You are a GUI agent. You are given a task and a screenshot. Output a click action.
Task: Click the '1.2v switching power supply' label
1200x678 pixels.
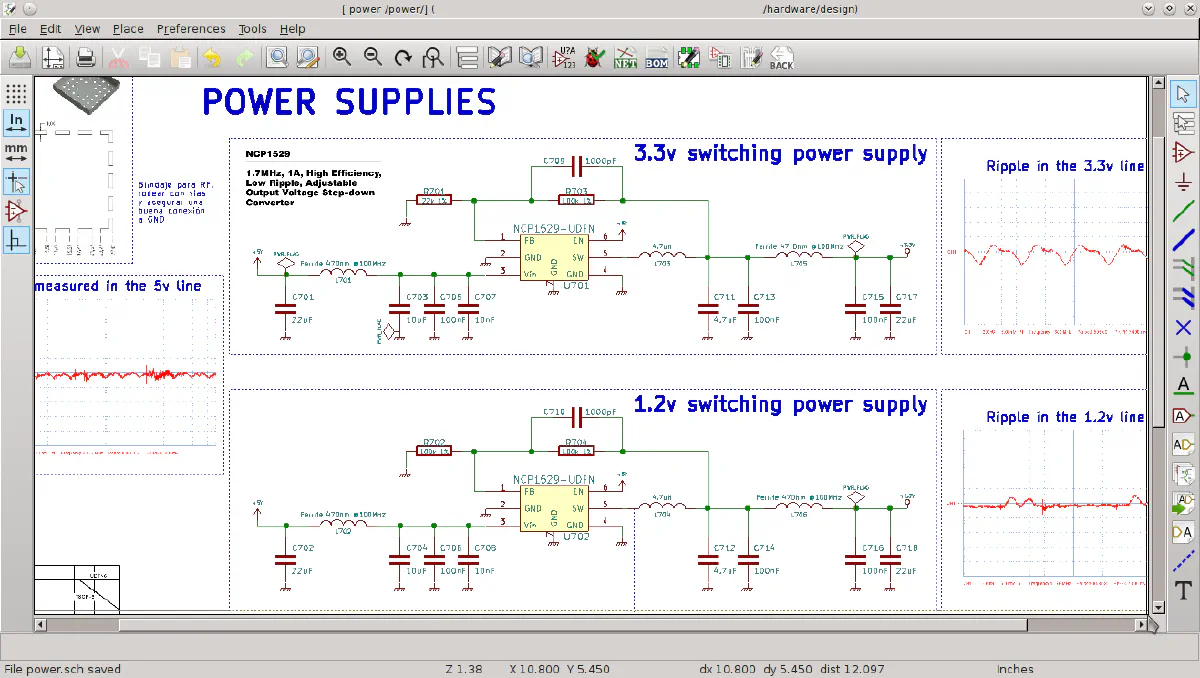tap(780, 405)
